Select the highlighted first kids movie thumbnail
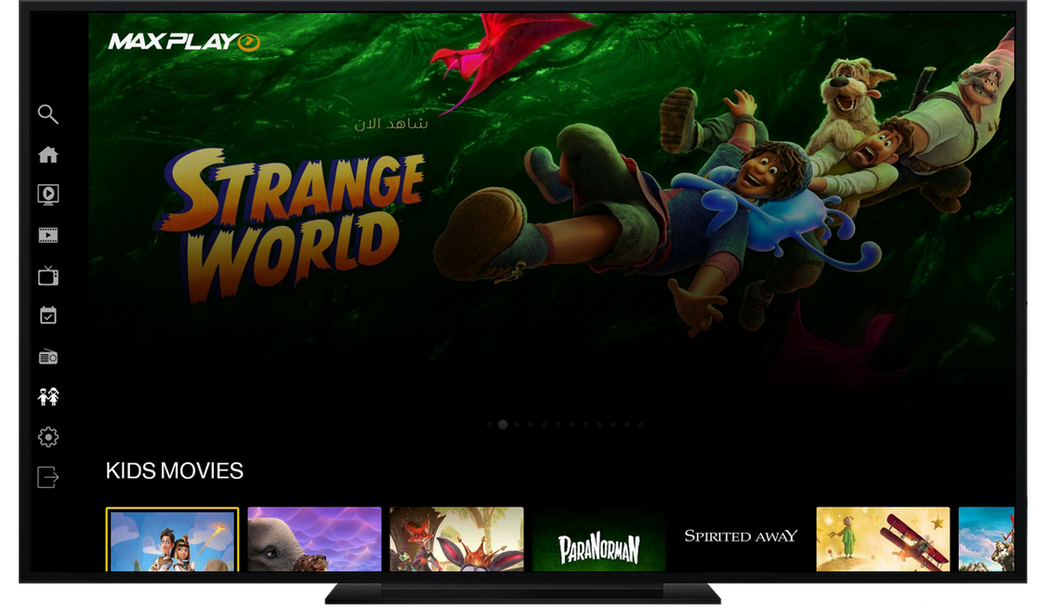The image size is (1052, 609). pos(172,539)
